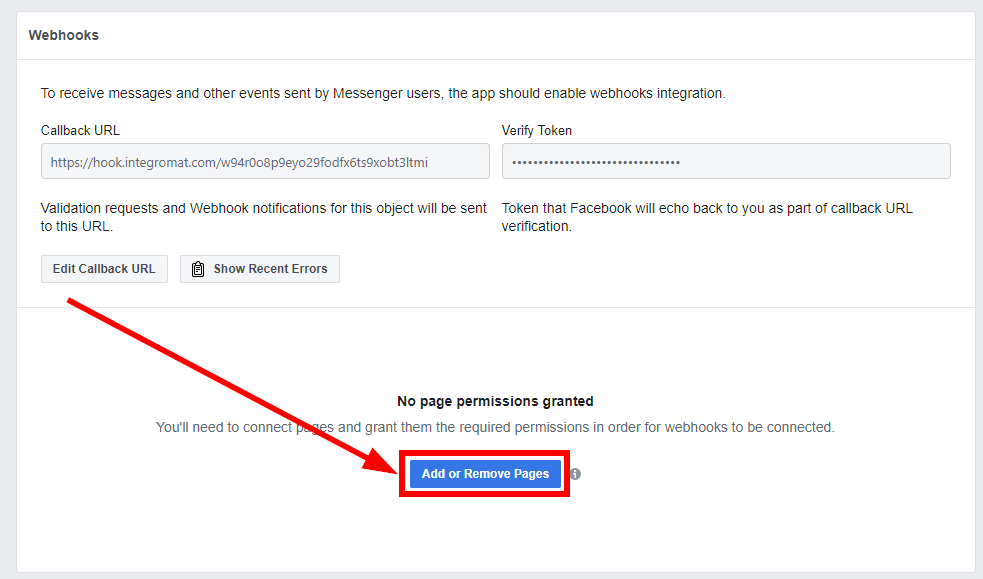Select the Verify Token masked field
This screenshot has height=579, width=983.
pyautogui.click(x=725, y=161)
